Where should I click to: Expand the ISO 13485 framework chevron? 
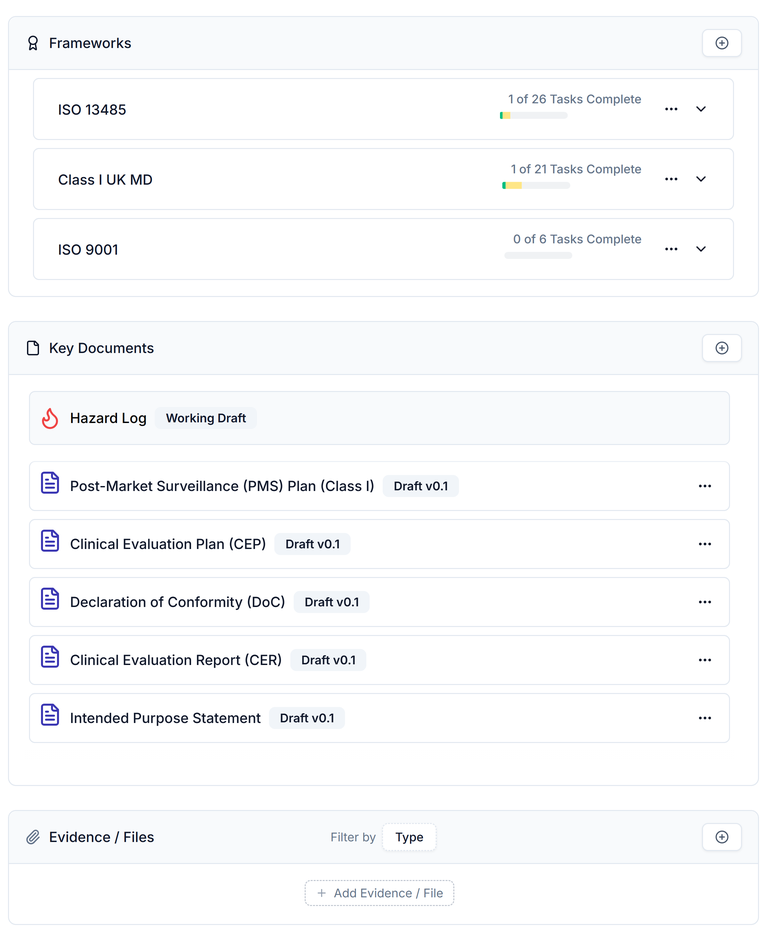[700, 109]
